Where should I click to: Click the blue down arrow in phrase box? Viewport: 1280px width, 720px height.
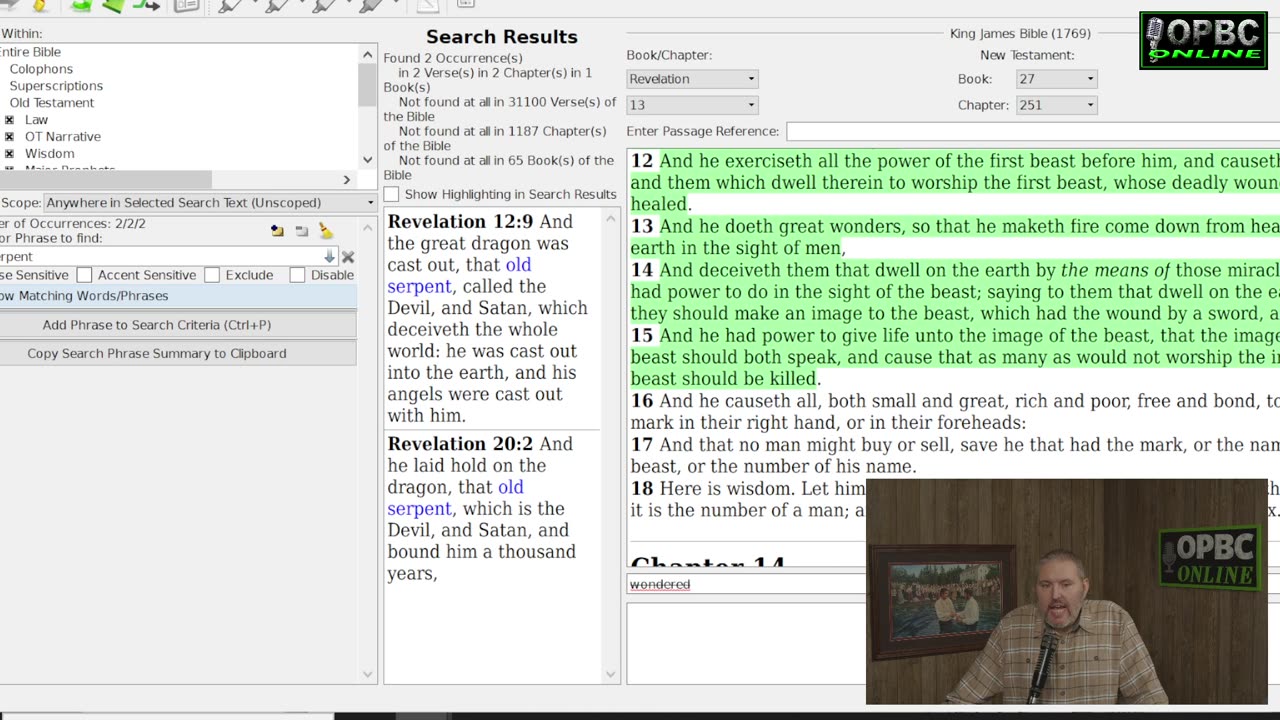(x=329, y=257)
